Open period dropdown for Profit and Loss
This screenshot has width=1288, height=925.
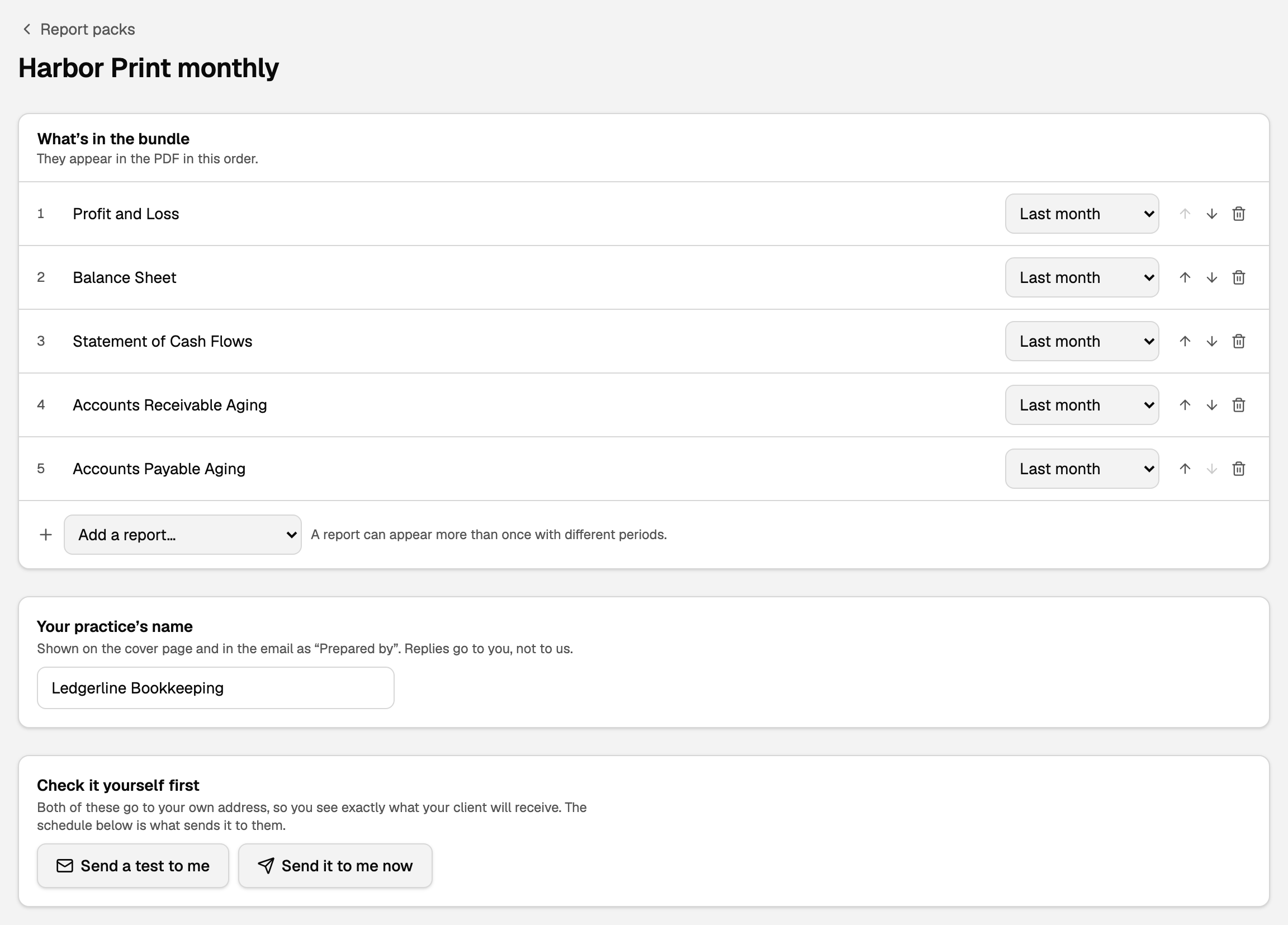pos(1082,214)
